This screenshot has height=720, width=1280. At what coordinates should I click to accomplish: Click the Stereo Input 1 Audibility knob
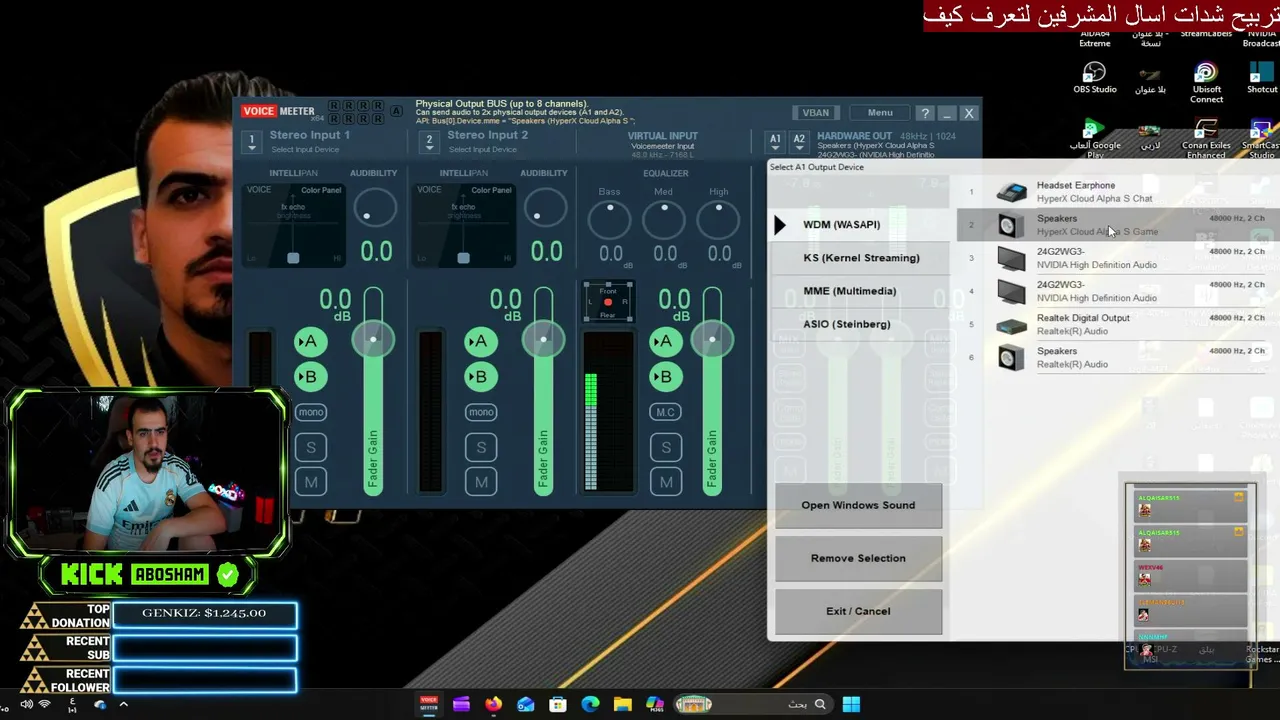374,208
